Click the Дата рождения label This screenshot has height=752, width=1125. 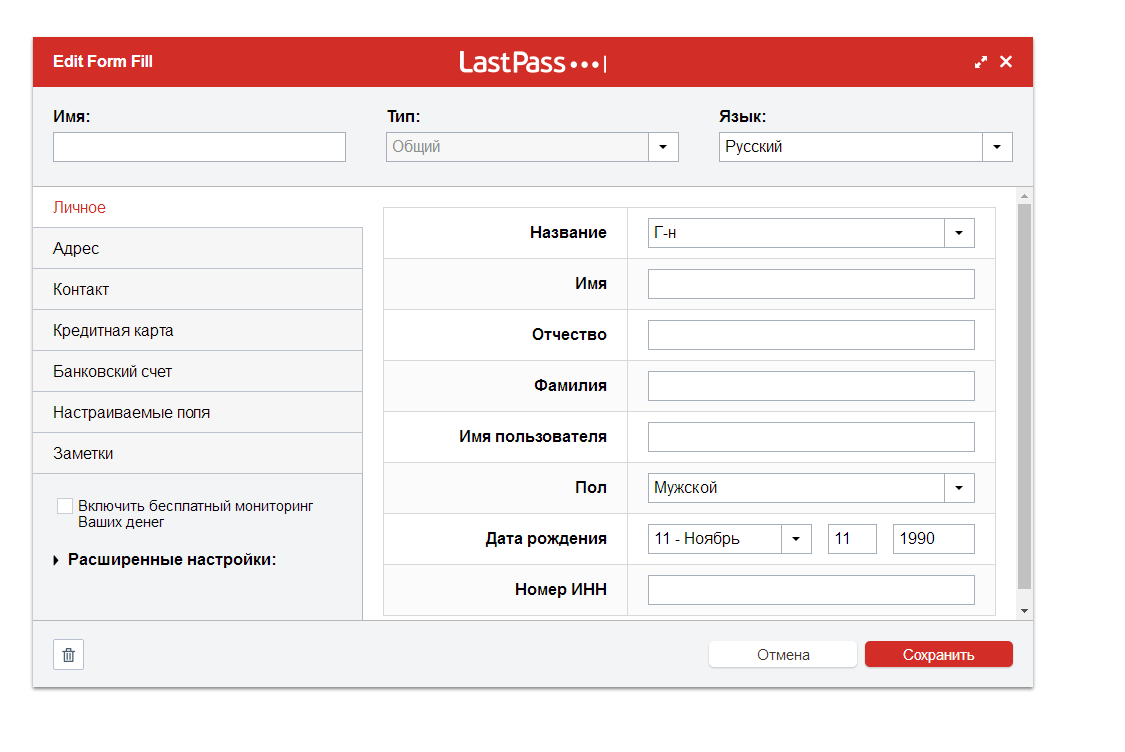[546, 539]
